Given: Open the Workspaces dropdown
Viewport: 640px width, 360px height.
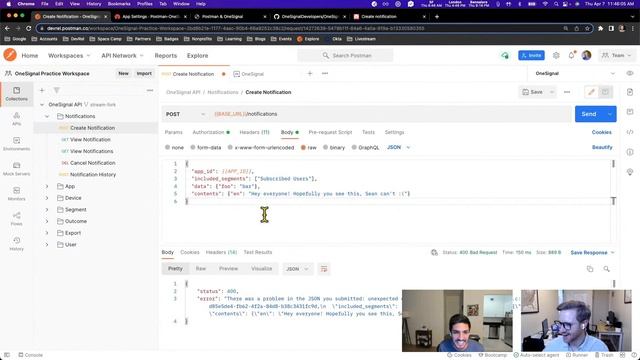Looking at the screenshot, I should point(69,56).
